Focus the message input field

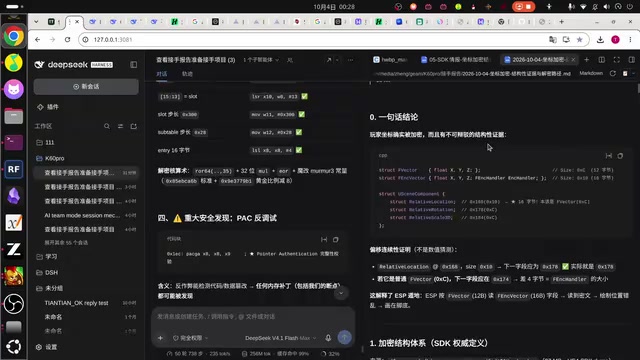pos(253,316)
